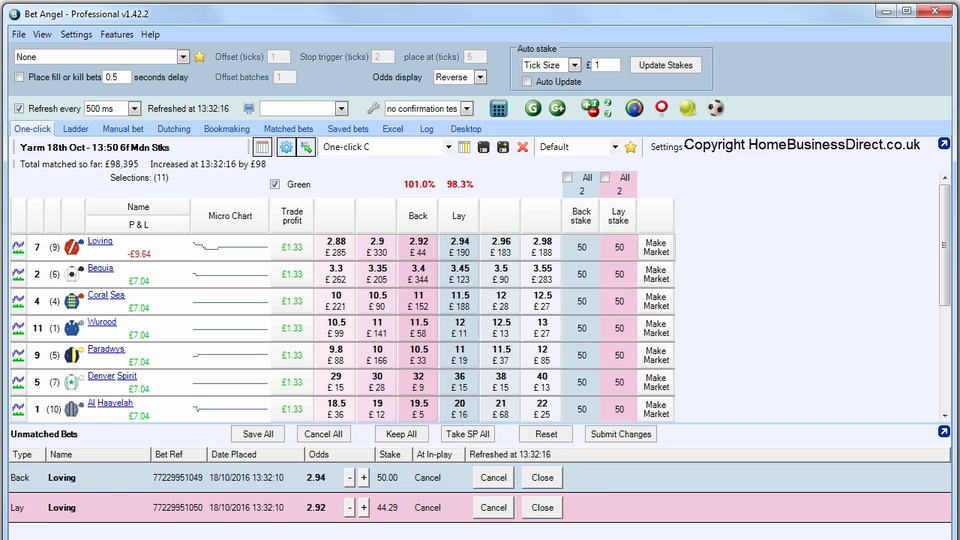Screen dimensions: 960x540
Task: Switch to the Ladder tab
Action: click(75, 129)
